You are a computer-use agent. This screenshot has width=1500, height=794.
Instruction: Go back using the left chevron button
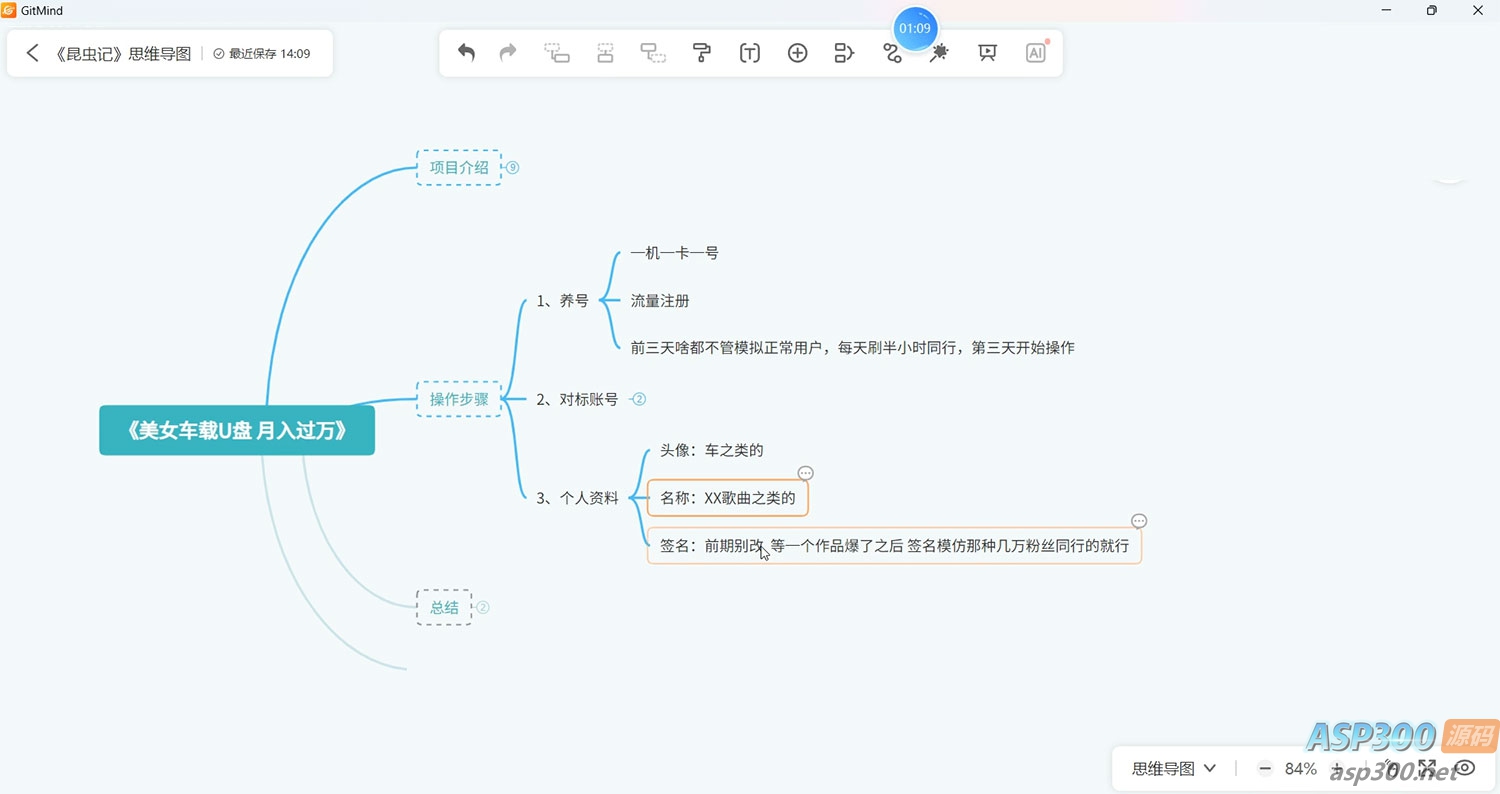[32, 53]
